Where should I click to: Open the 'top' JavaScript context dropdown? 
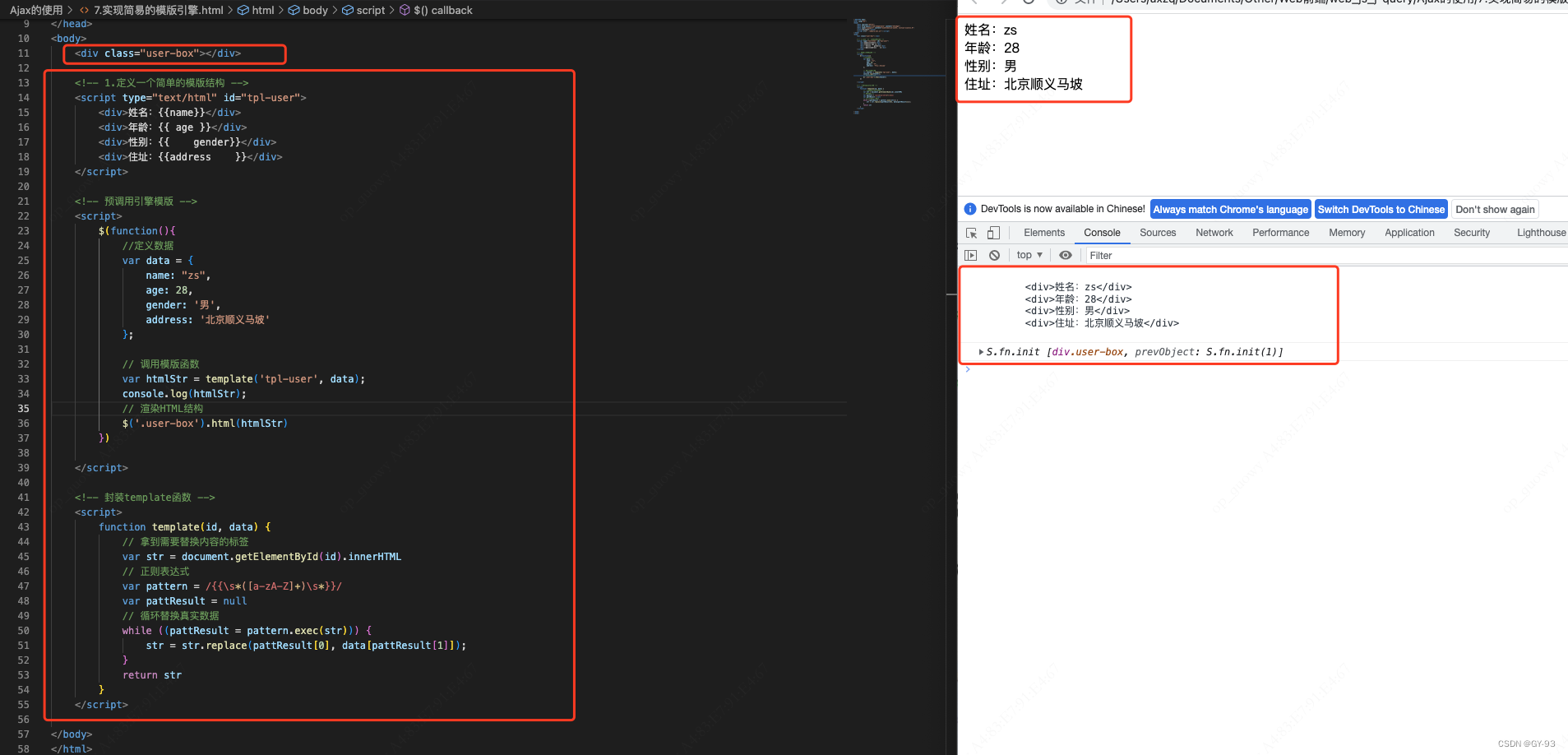click(1029, 255)
